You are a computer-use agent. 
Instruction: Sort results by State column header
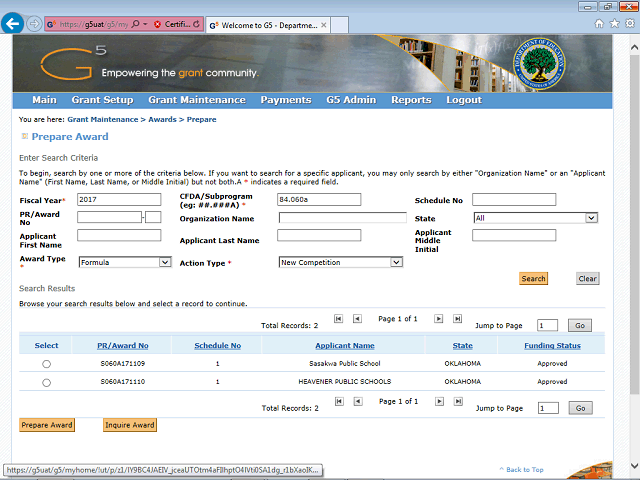point(462,346)
